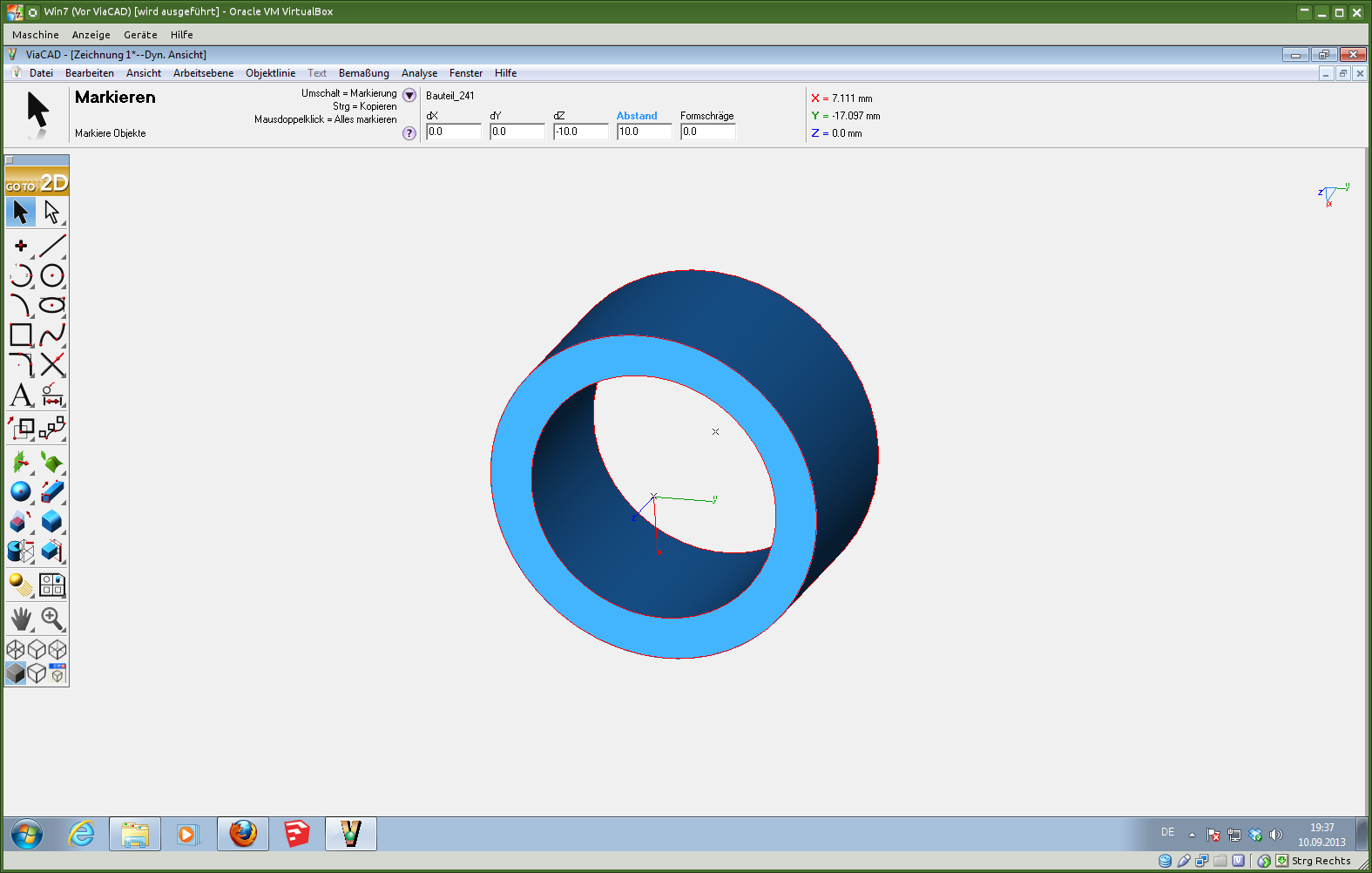1372x873 pixels.
Task: Open the Bearbeiten menu
Action: coord(89,73)
